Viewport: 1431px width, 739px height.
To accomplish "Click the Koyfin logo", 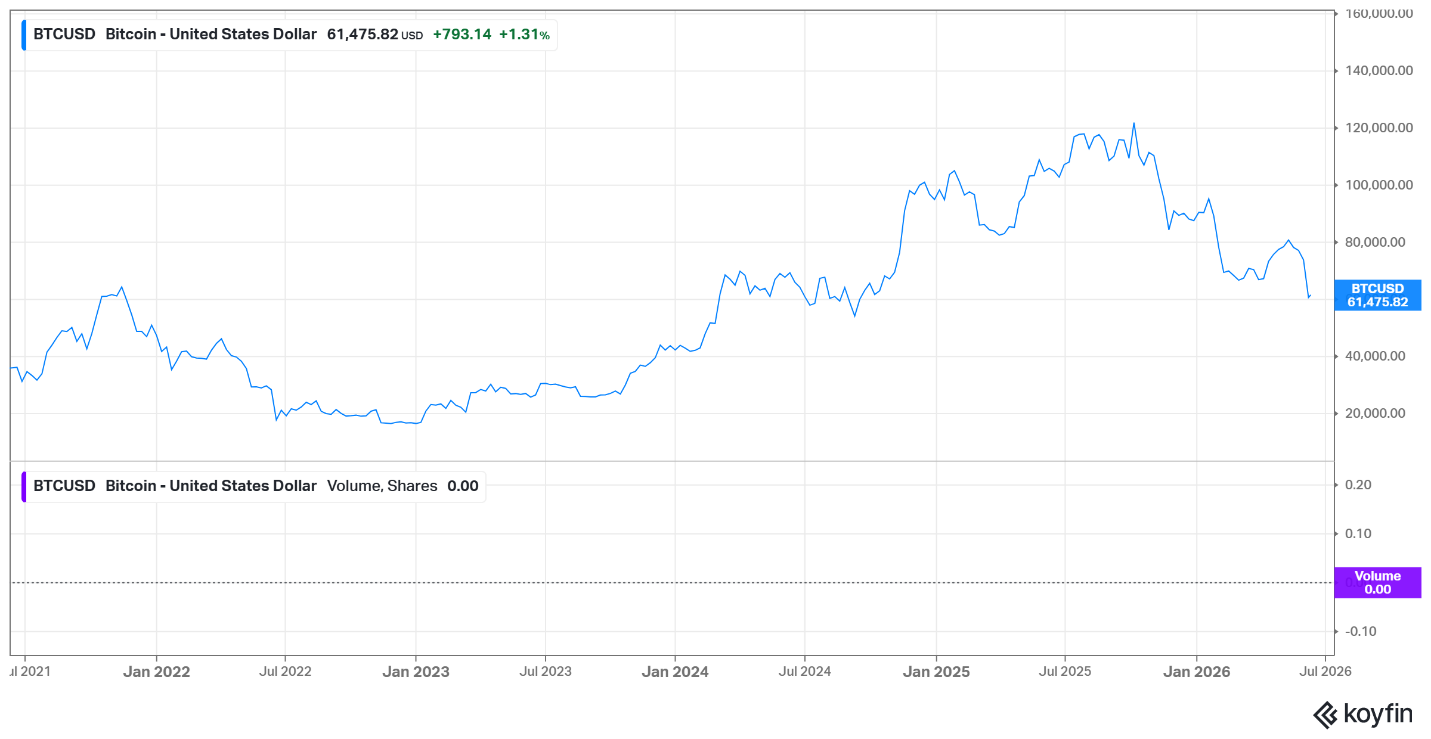I will [x=1362, y=714].
